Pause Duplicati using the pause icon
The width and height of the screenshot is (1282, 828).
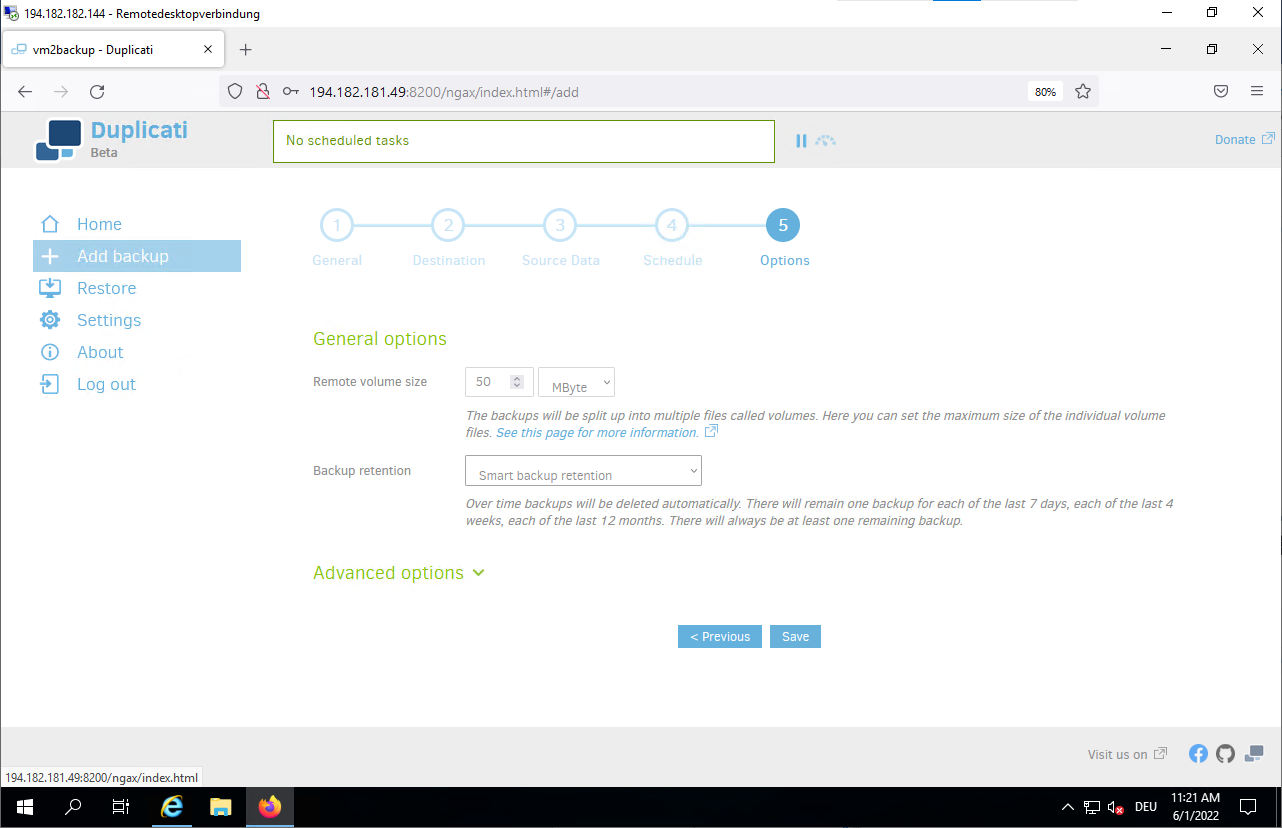pos(801,141)
